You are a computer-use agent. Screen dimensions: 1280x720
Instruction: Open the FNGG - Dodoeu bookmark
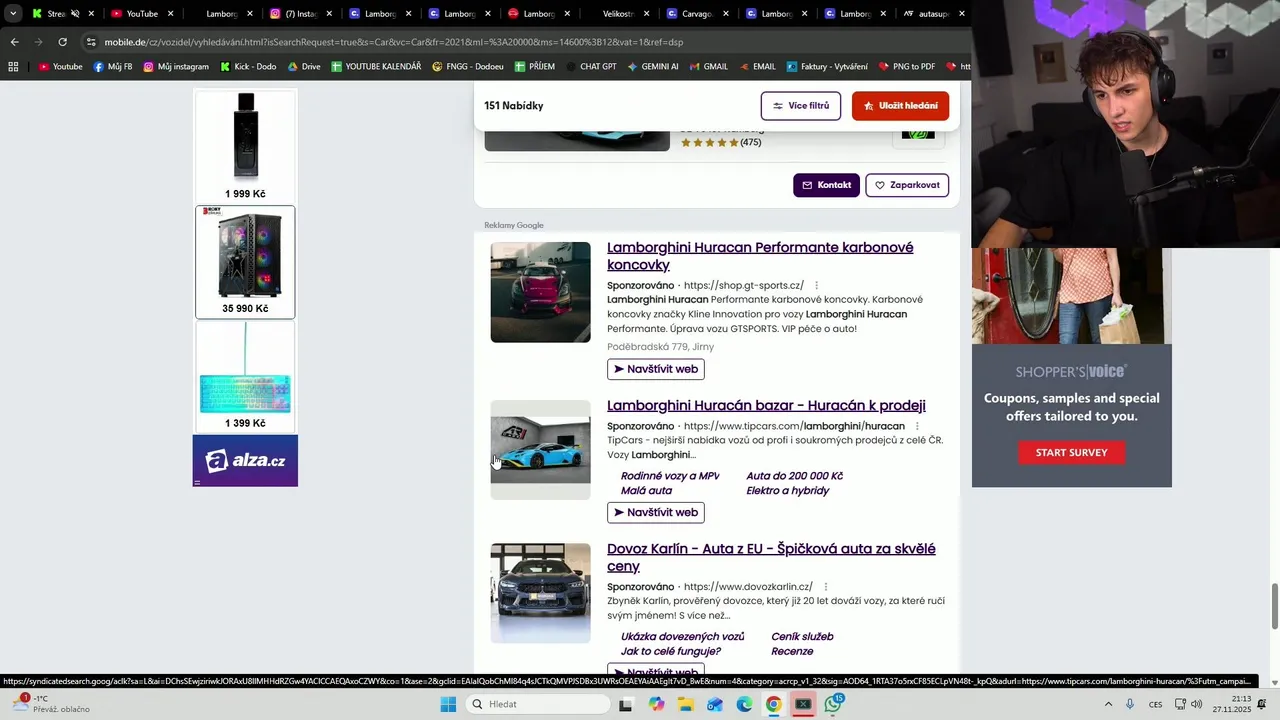click(468, 67)
